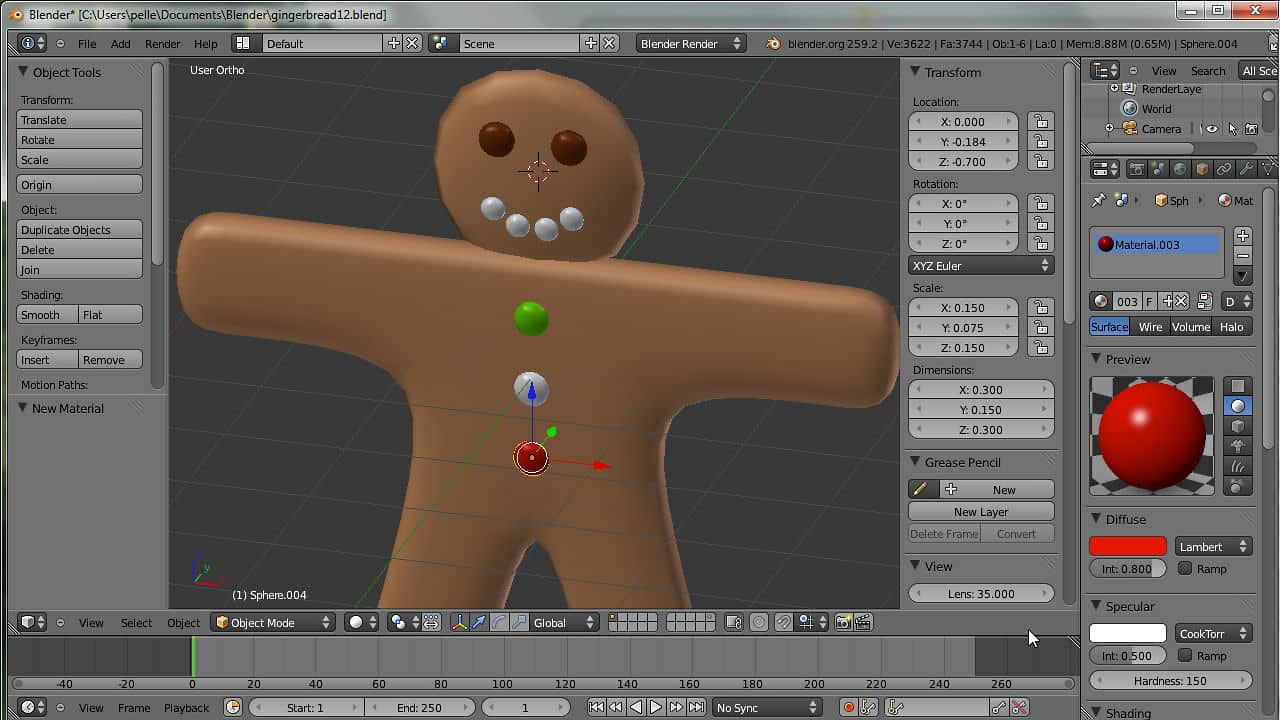Screen dimensions: 1280x720
Task: Click the OpenGL render image camera icon
Action: click(x=842, y=622)
